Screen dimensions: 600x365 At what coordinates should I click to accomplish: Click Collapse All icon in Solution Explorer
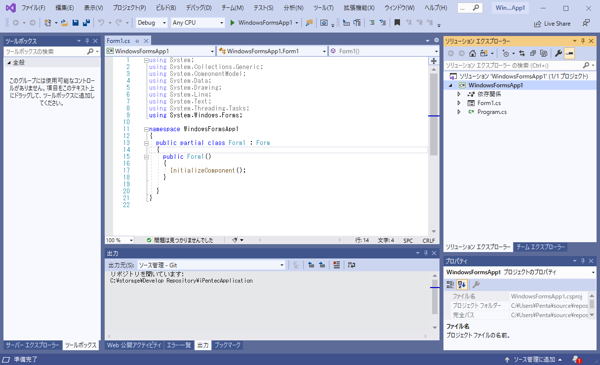(x=533, y=54)
